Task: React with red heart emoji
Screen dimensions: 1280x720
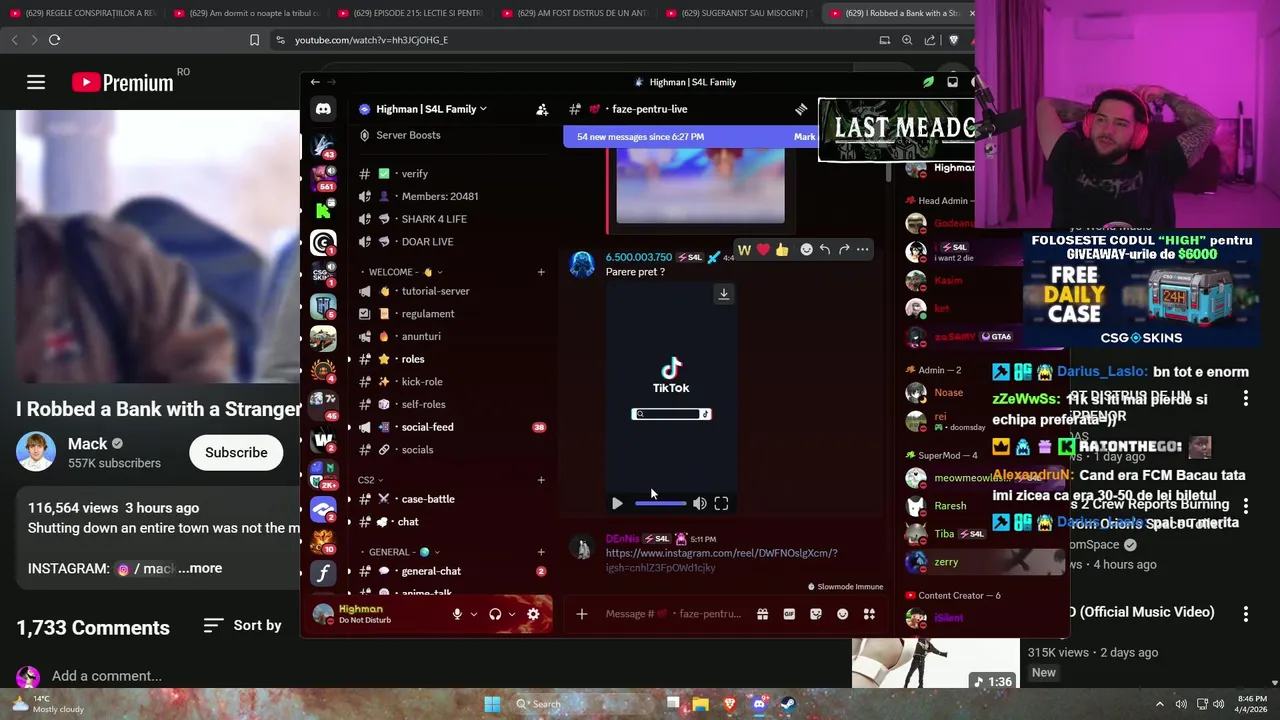Action: (x=763, y=250)
